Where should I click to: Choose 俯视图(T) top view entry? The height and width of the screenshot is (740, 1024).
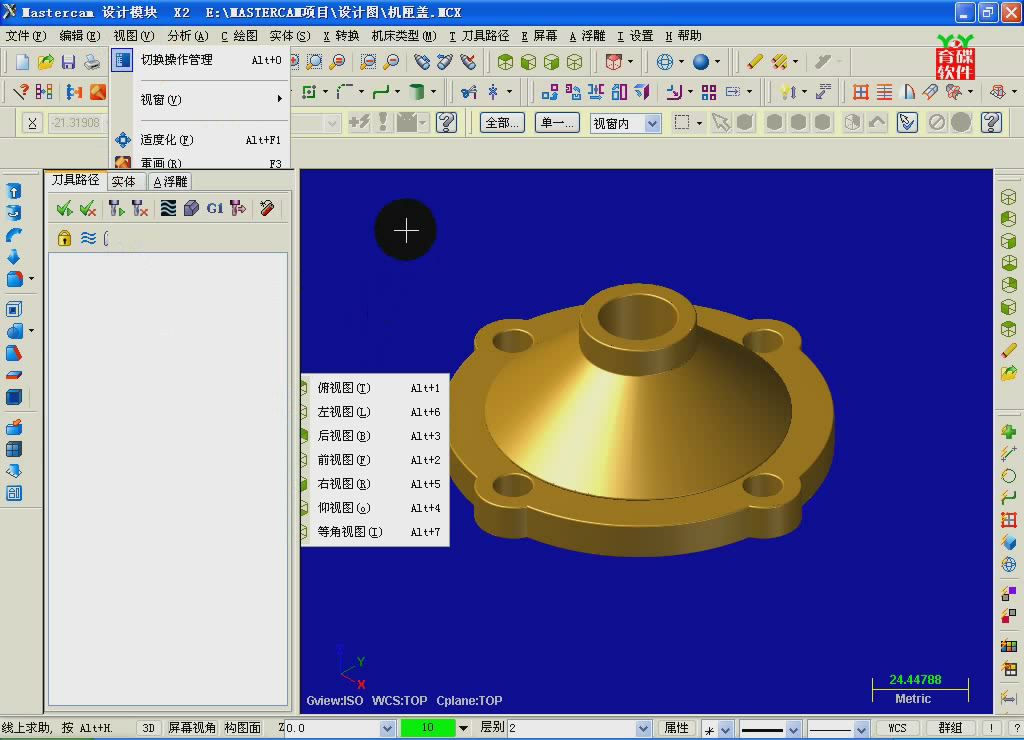tap(375, 388)
